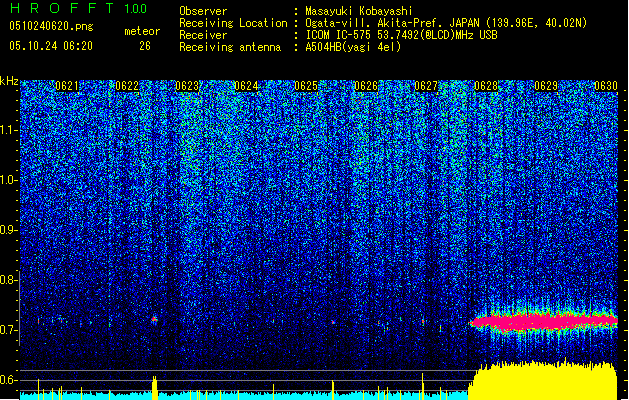Click the Receiver label

(x=203, y=35)
